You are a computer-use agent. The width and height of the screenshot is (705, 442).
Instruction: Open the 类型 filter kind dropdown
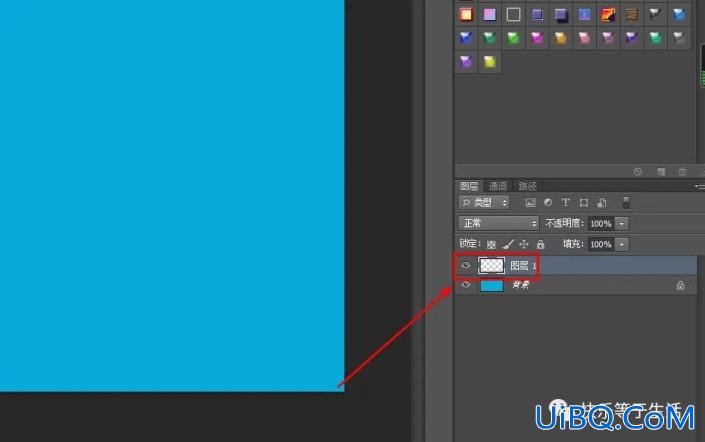coord(484,202)
